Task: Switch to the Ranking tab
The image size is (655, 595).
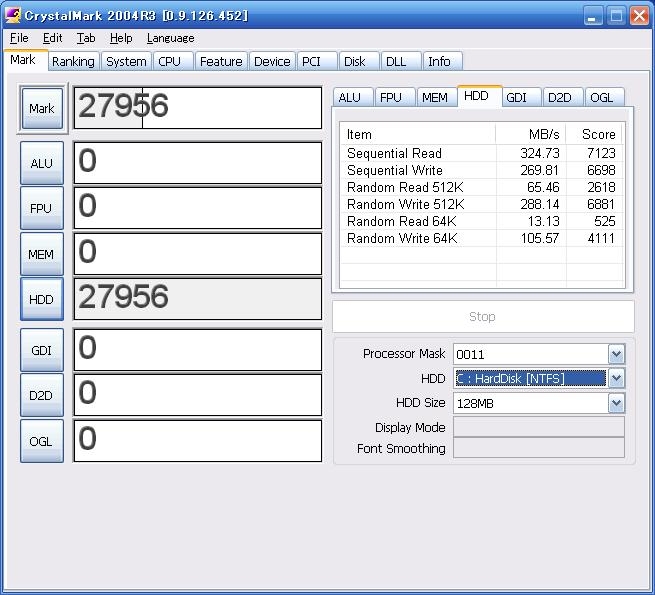Action: (x=74, y=61)
